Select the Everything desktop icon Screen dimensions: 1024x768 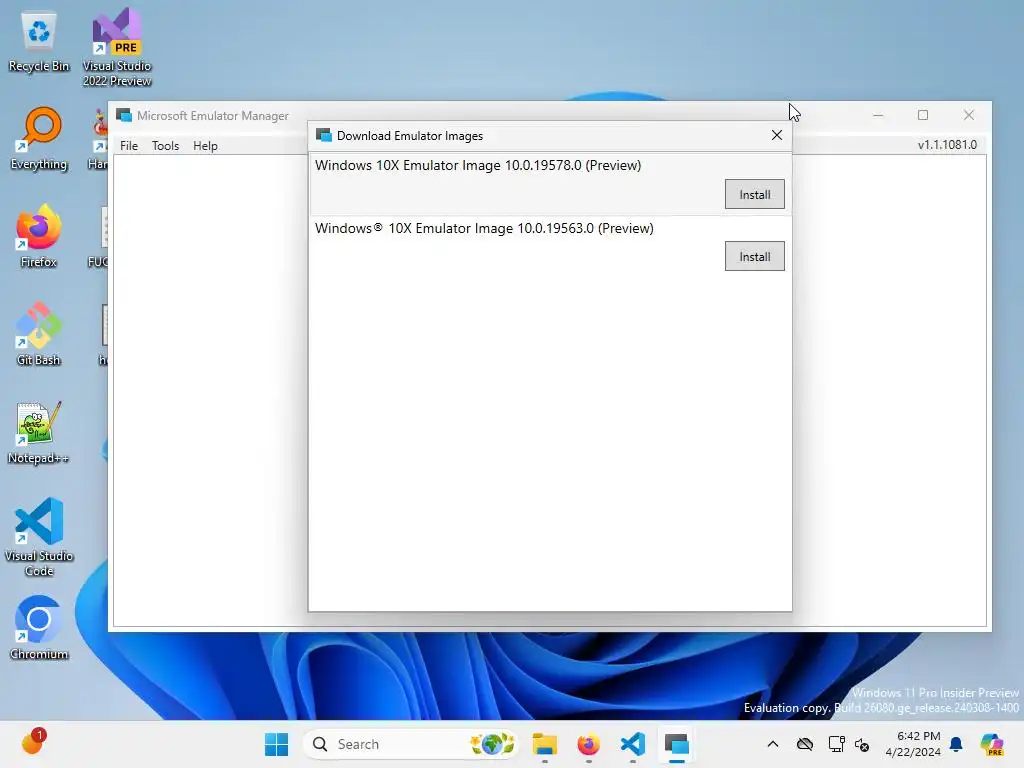(39, 138)
